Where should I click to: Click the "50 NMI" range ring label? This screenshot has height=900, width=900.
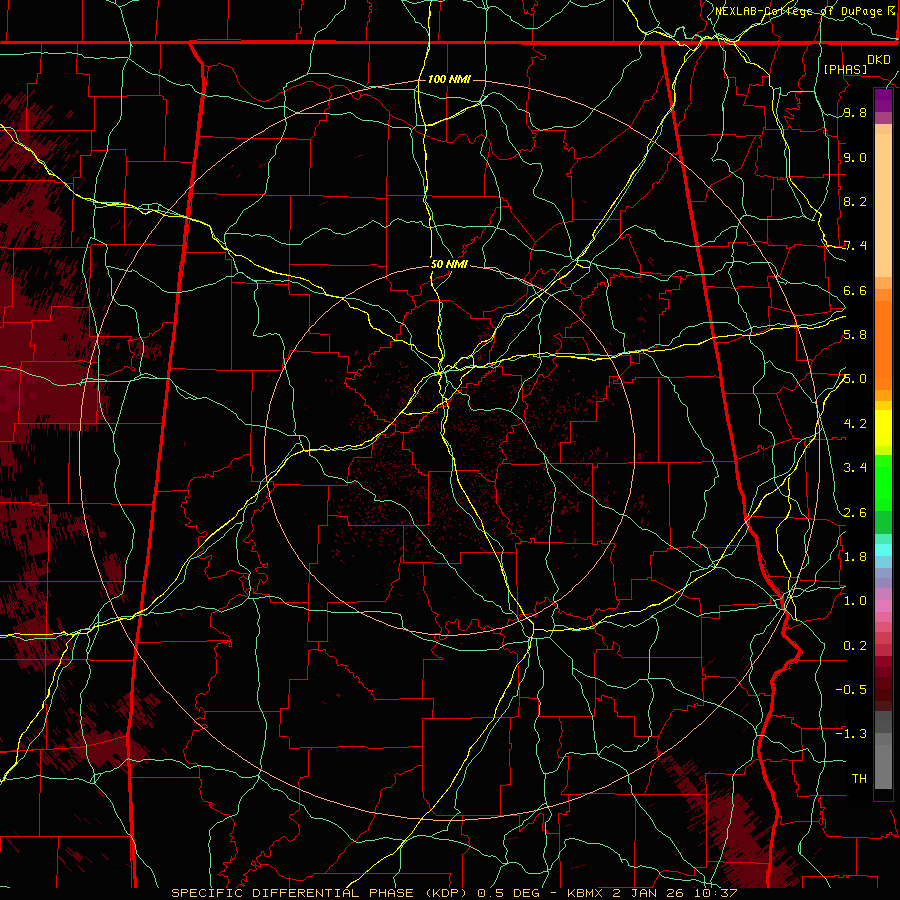coord(449,264)
